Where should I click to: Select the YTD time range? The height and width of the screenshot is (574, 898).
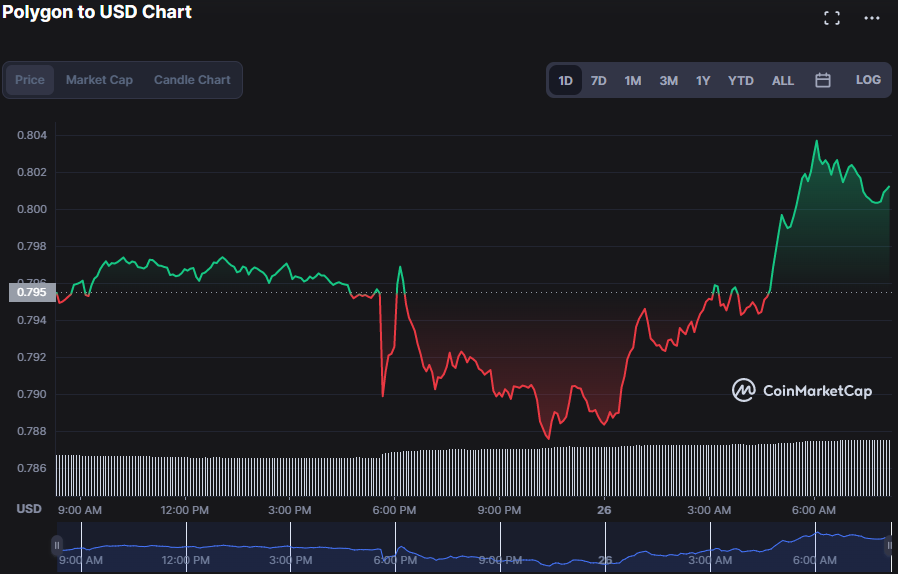741,80
